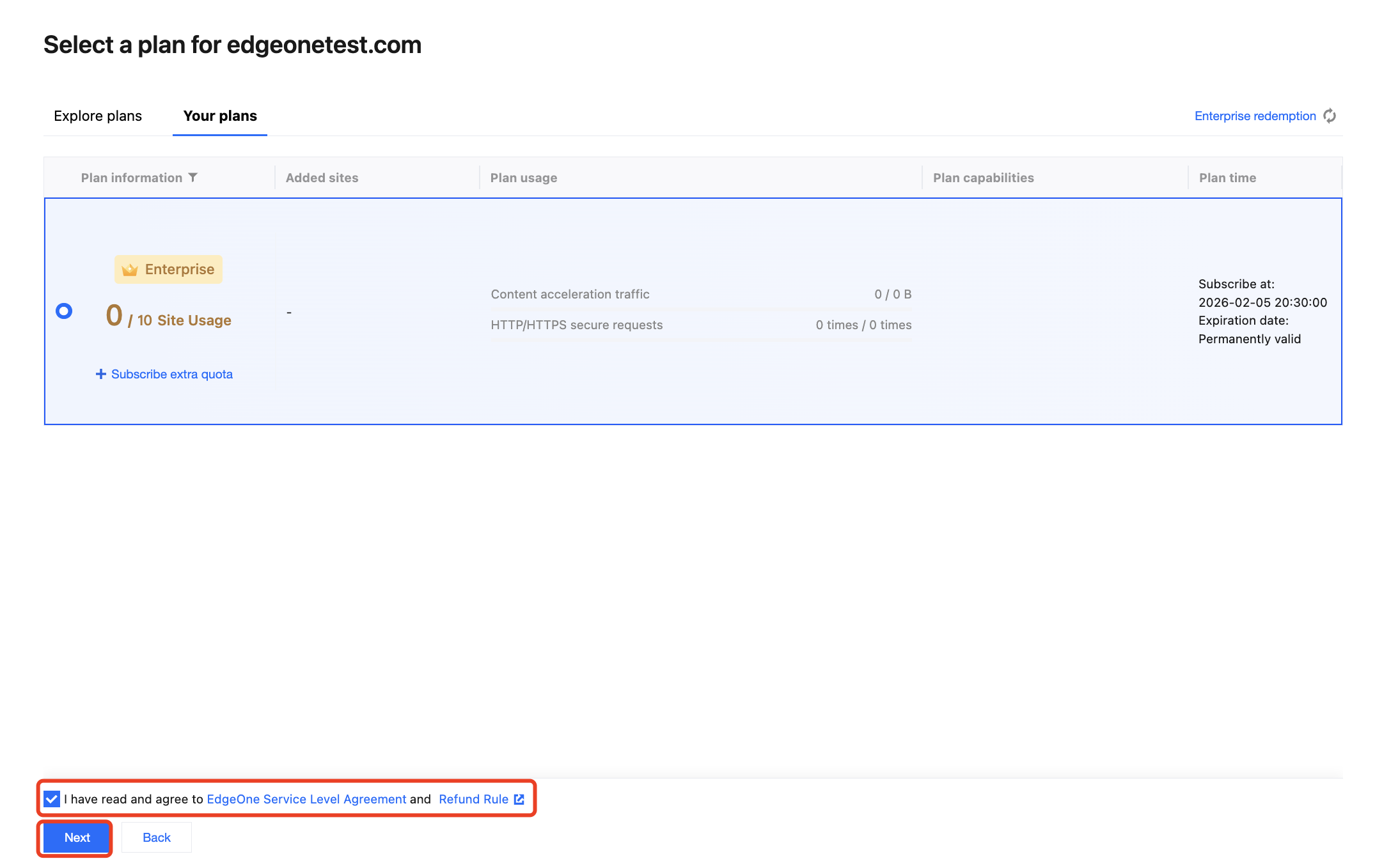This screenshot has width=1375, height=868.
Task: Click the refresh icon beside Enterprise redemption
Action: point(1330,116)
